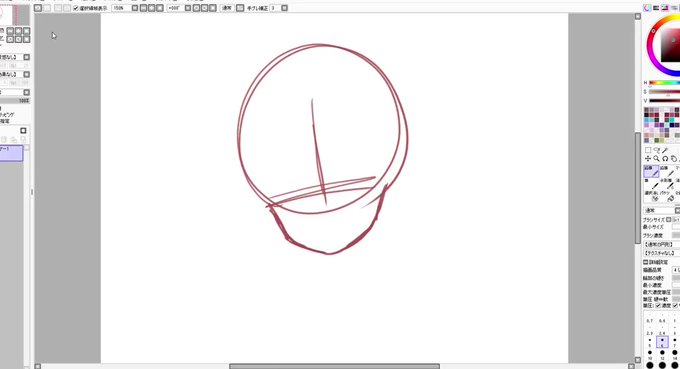680x369 pixels.
Task: Open the layer blend mode dropdown
Action: [26, 92]
